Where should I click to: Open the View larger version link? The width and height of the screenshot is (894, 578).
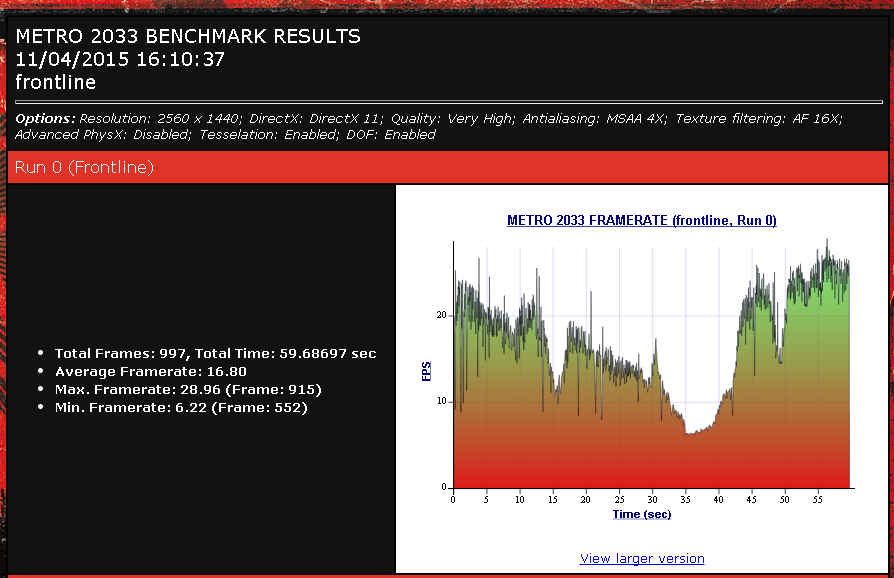pyautogui.click(x=642, y=559)
